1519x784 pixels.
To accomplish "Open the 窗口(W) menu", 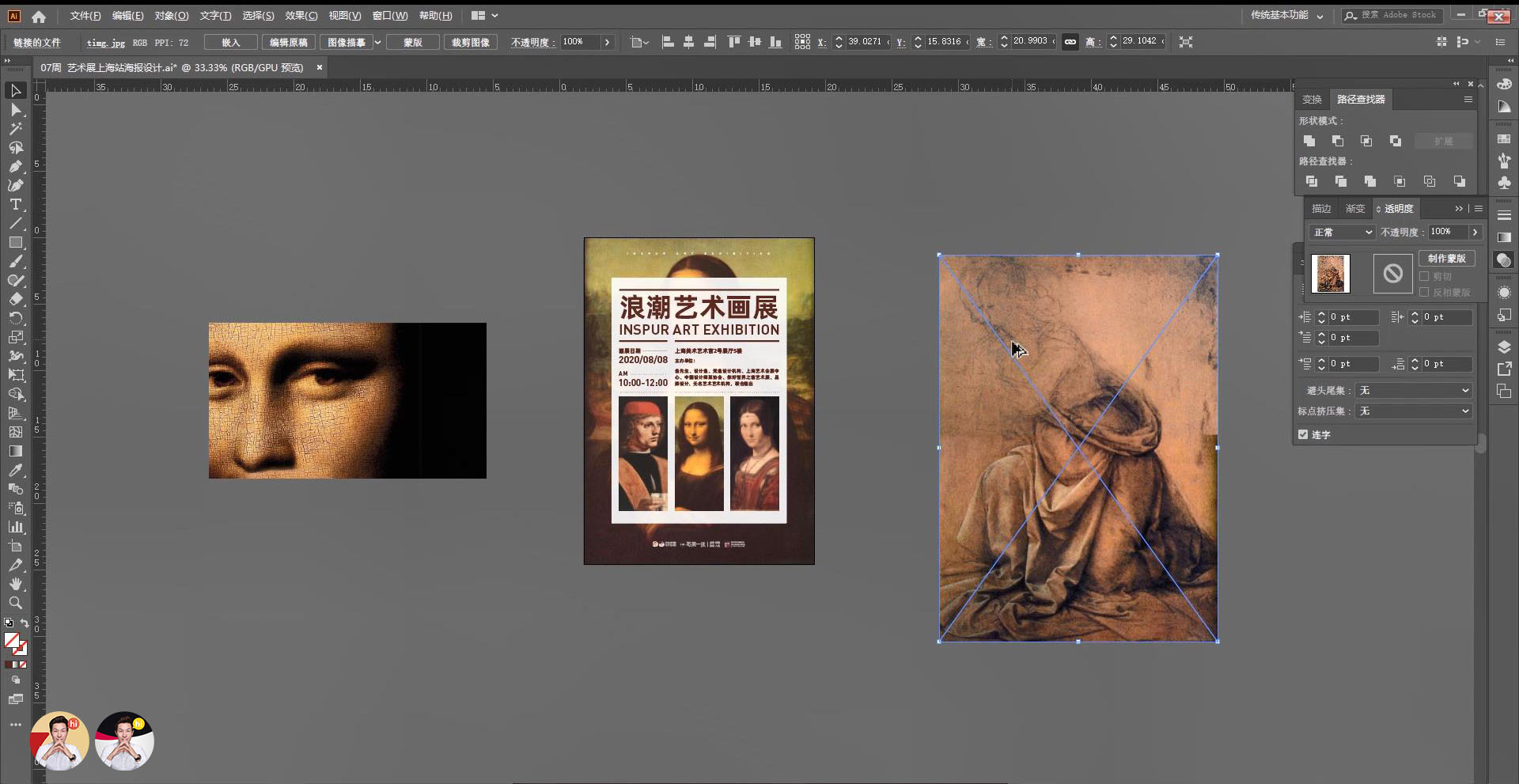I will pyautogui.click(x=390, y=15).
